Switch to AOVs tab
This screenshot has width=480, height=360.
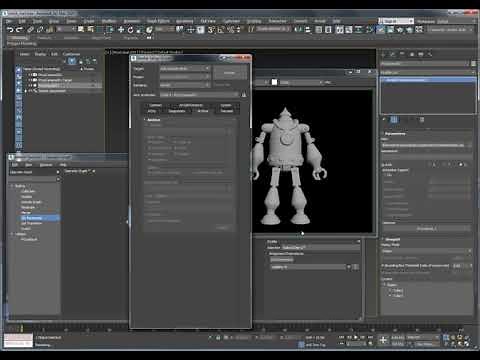[152, 111]
